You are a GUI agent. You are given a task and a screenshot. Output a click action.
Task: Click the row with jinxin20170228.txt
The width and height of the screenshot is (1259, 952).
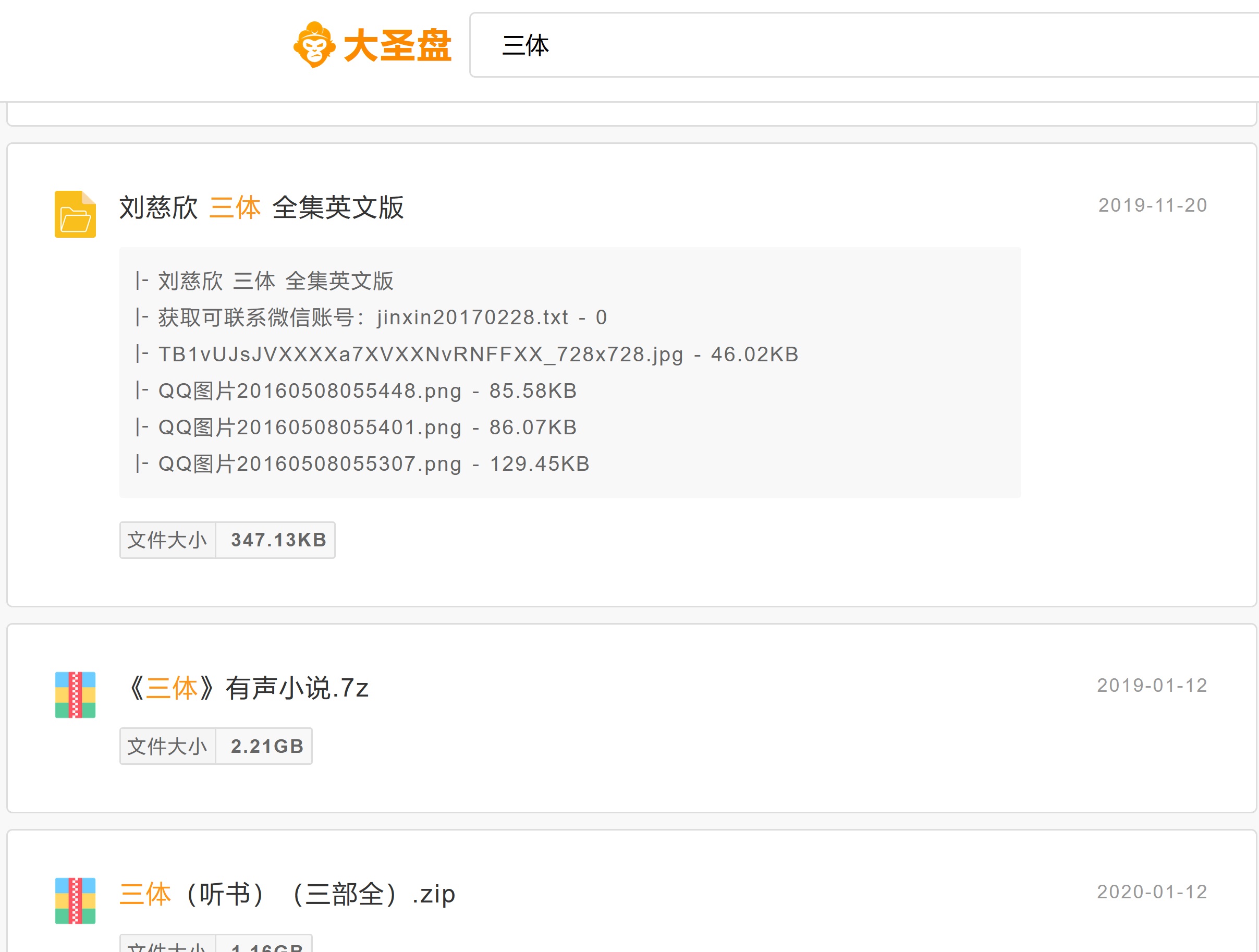(371, 318)
